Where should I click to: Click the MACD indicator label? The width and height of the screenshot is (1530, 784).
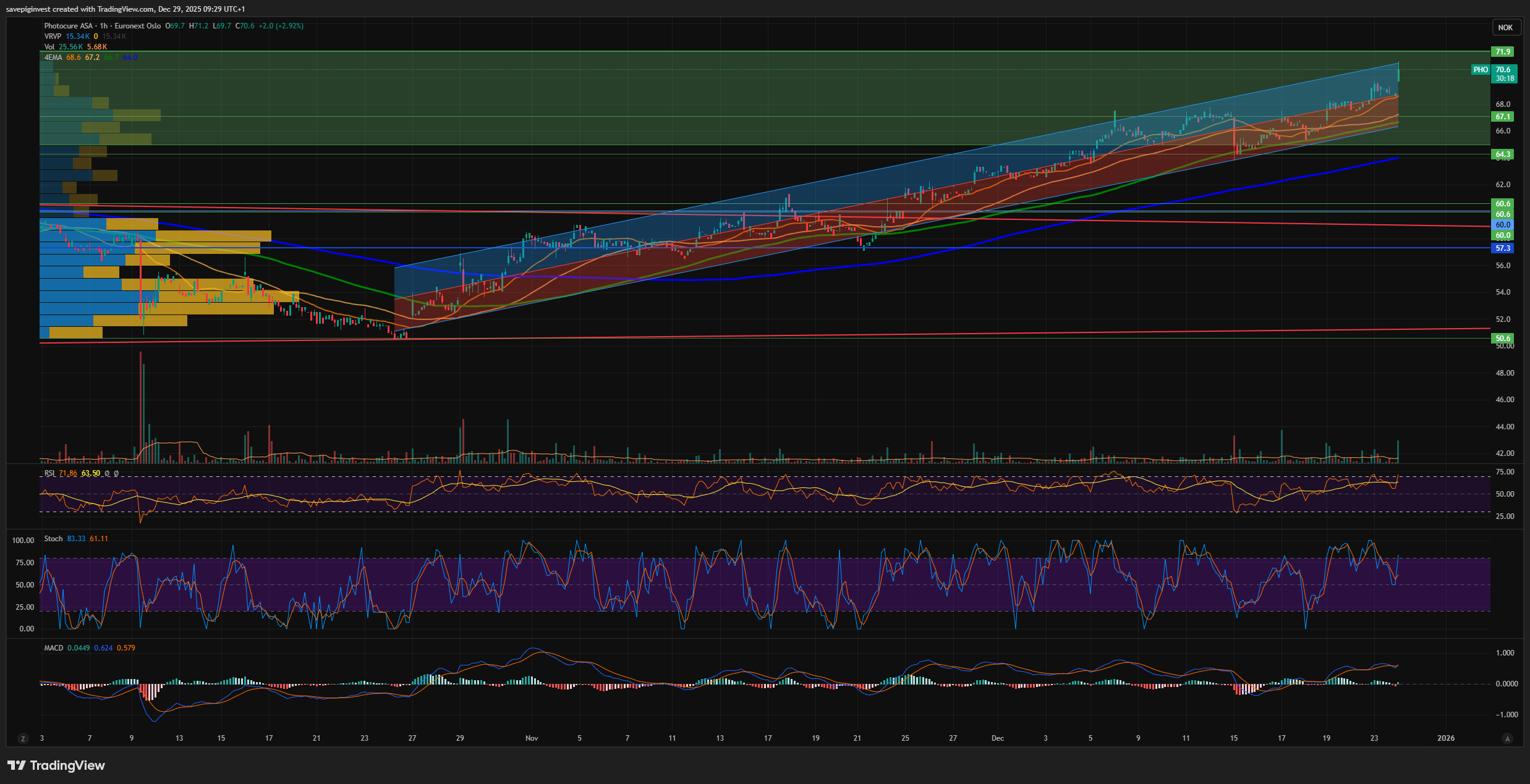54,648
